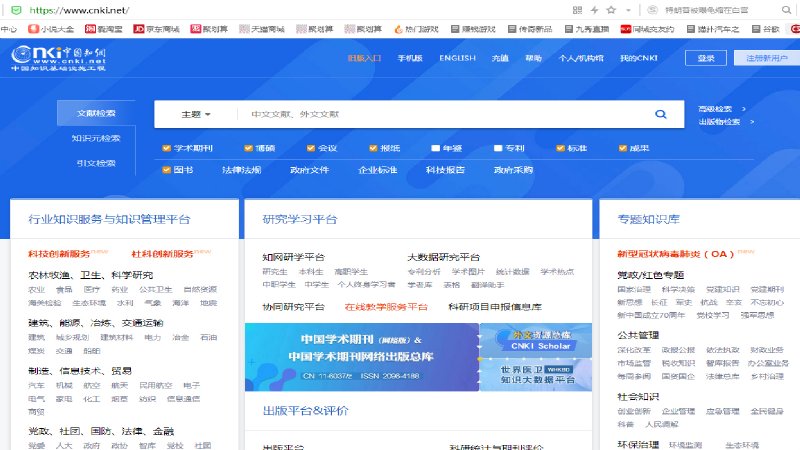
Task: Open the 企业标准 link
Action: click(x=378, y=170)
